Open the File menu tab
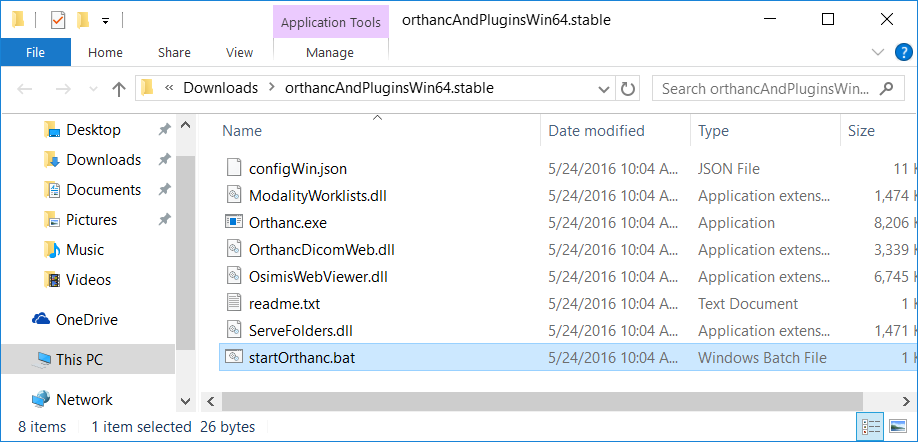 (36, 52)
